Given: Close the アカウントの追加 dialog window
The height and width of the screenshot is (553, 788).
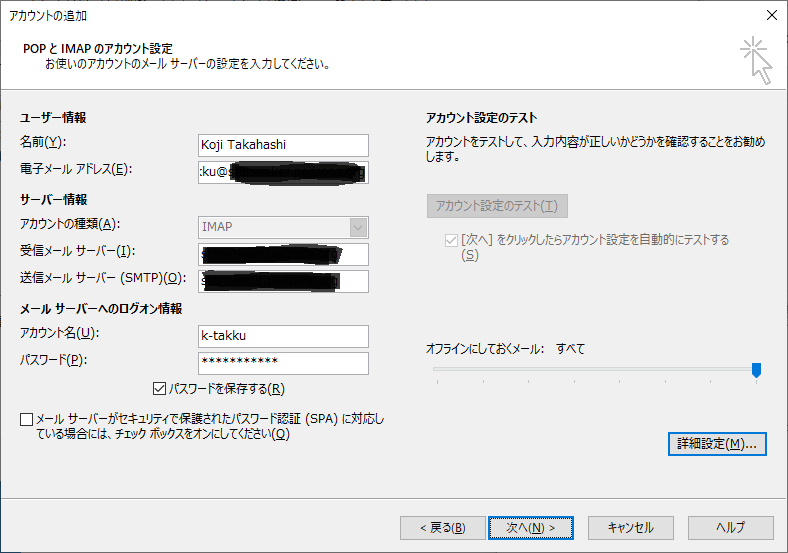Looking at the screenshot, I should (x=770, y=14).
